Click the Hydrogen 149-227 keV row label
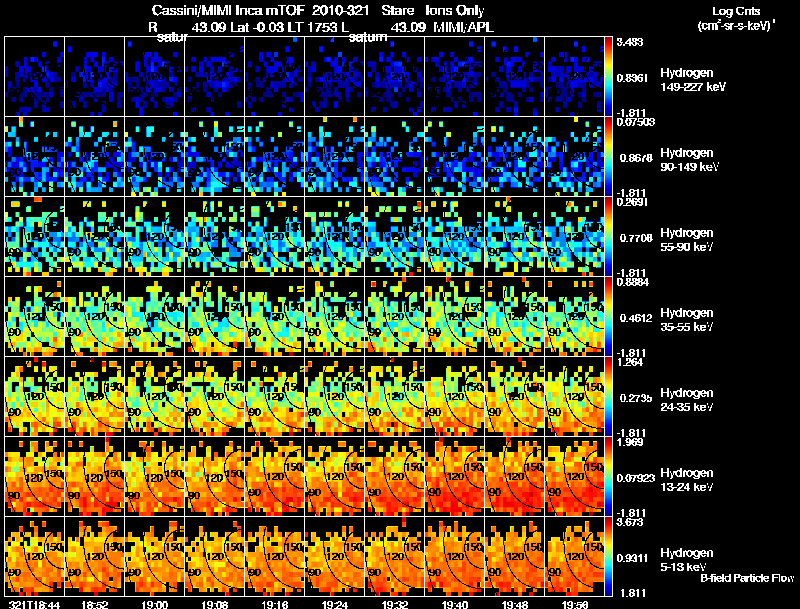The width and height of the screenshot is (800, 609). pyautogui.click(x=693, y=80)
